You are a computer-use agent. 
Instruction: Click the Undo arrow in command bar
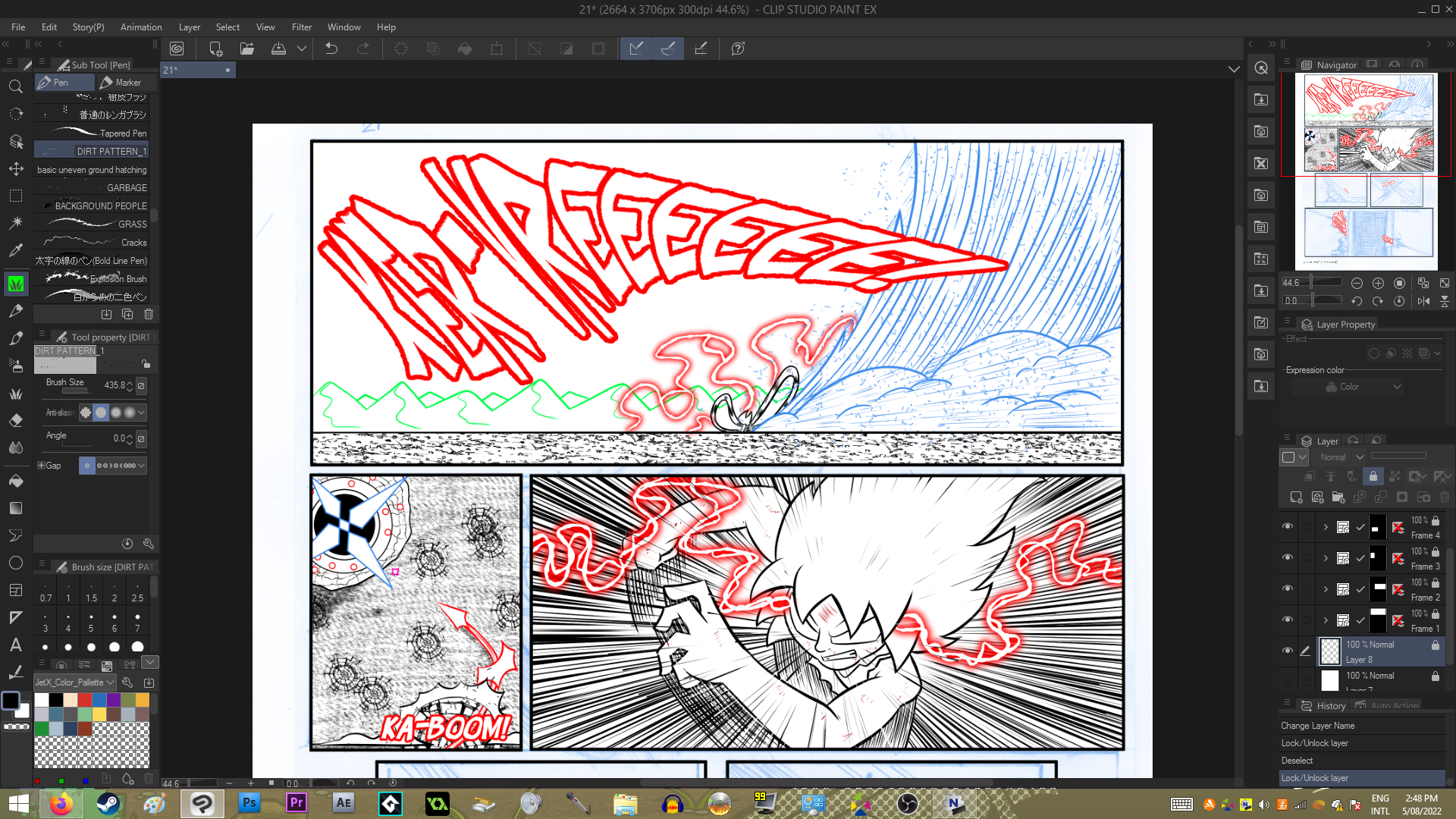[331, 49]
